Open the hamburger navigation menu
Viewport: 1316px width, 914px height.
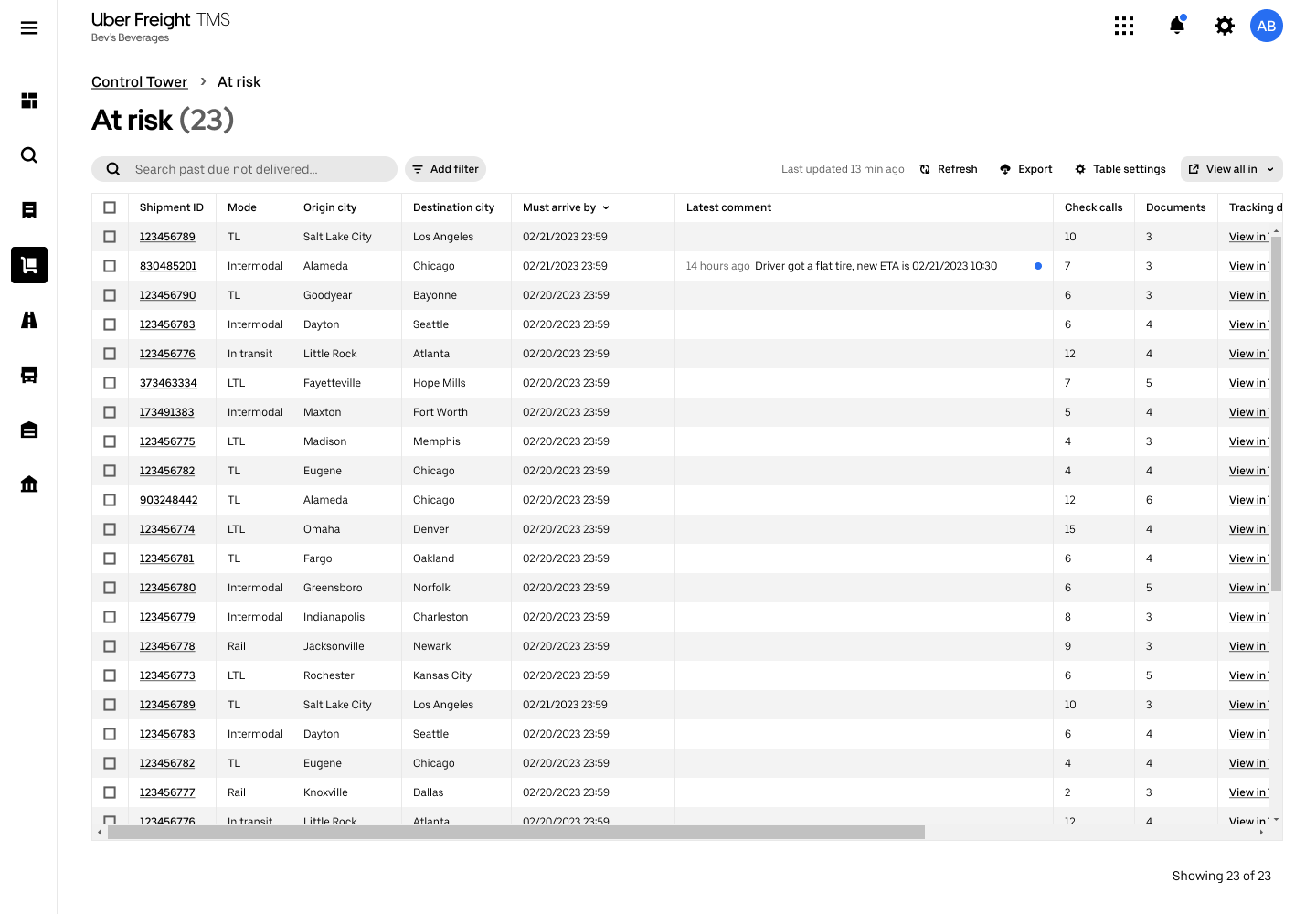(x=29, y=28)
